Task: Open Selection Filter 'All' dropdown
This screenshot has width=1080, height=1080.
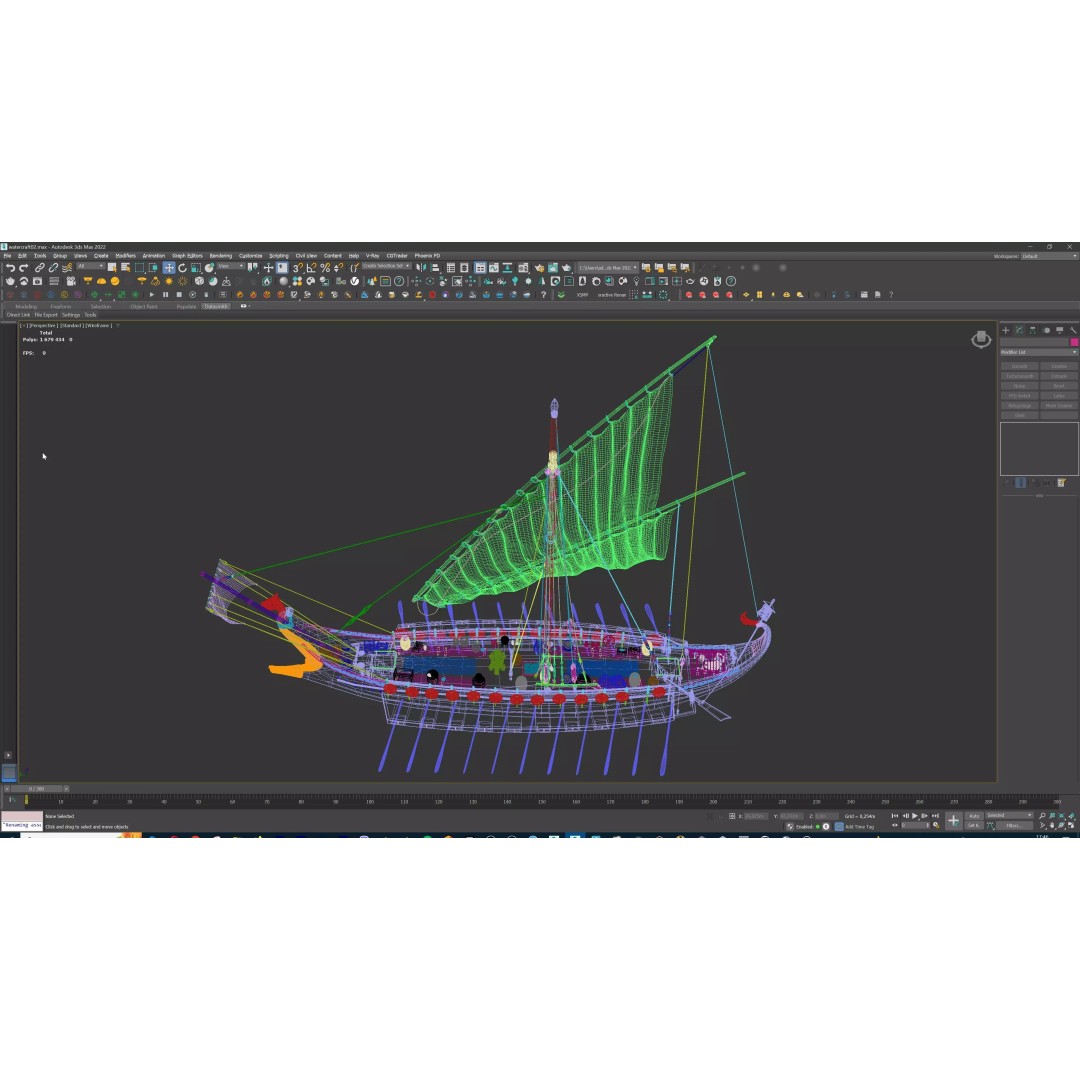Action: [x=90, y=267]
